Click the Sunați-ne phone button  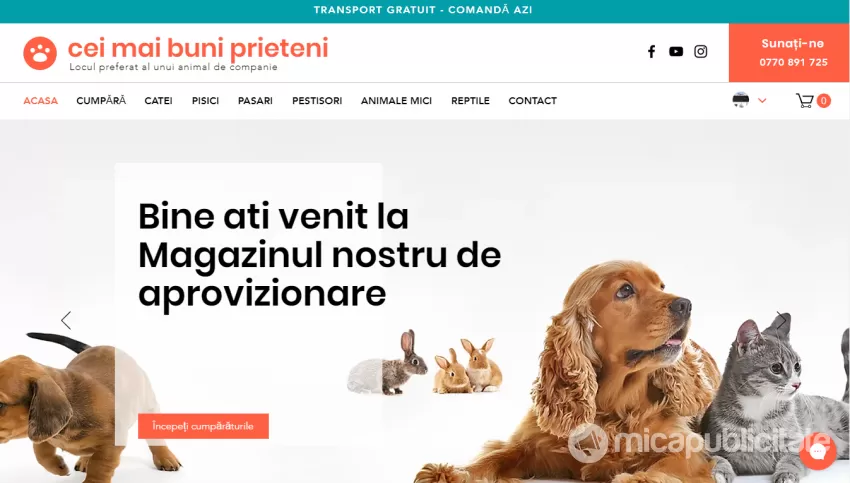(x=789, y=53)
